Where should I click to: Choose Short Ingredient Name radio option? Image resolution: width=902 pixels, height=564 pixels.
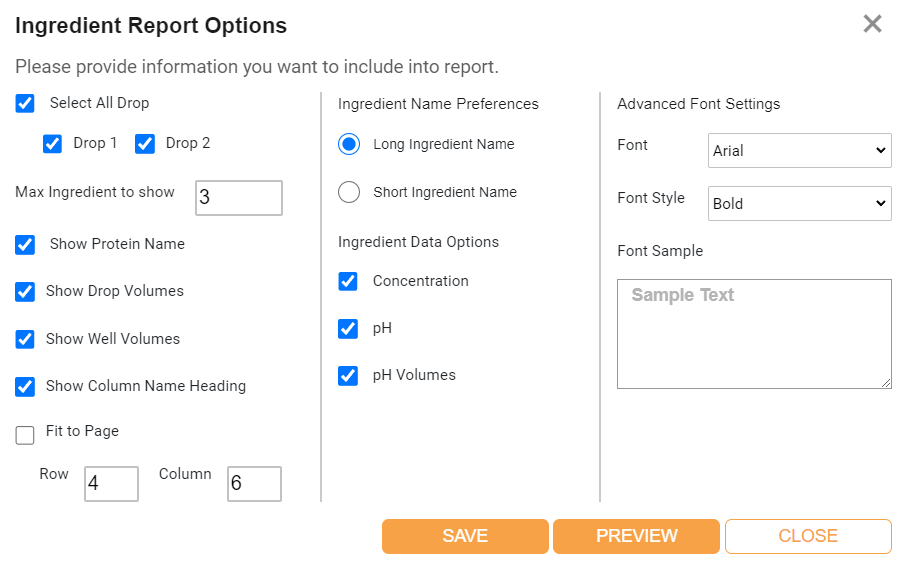(349, 192)
